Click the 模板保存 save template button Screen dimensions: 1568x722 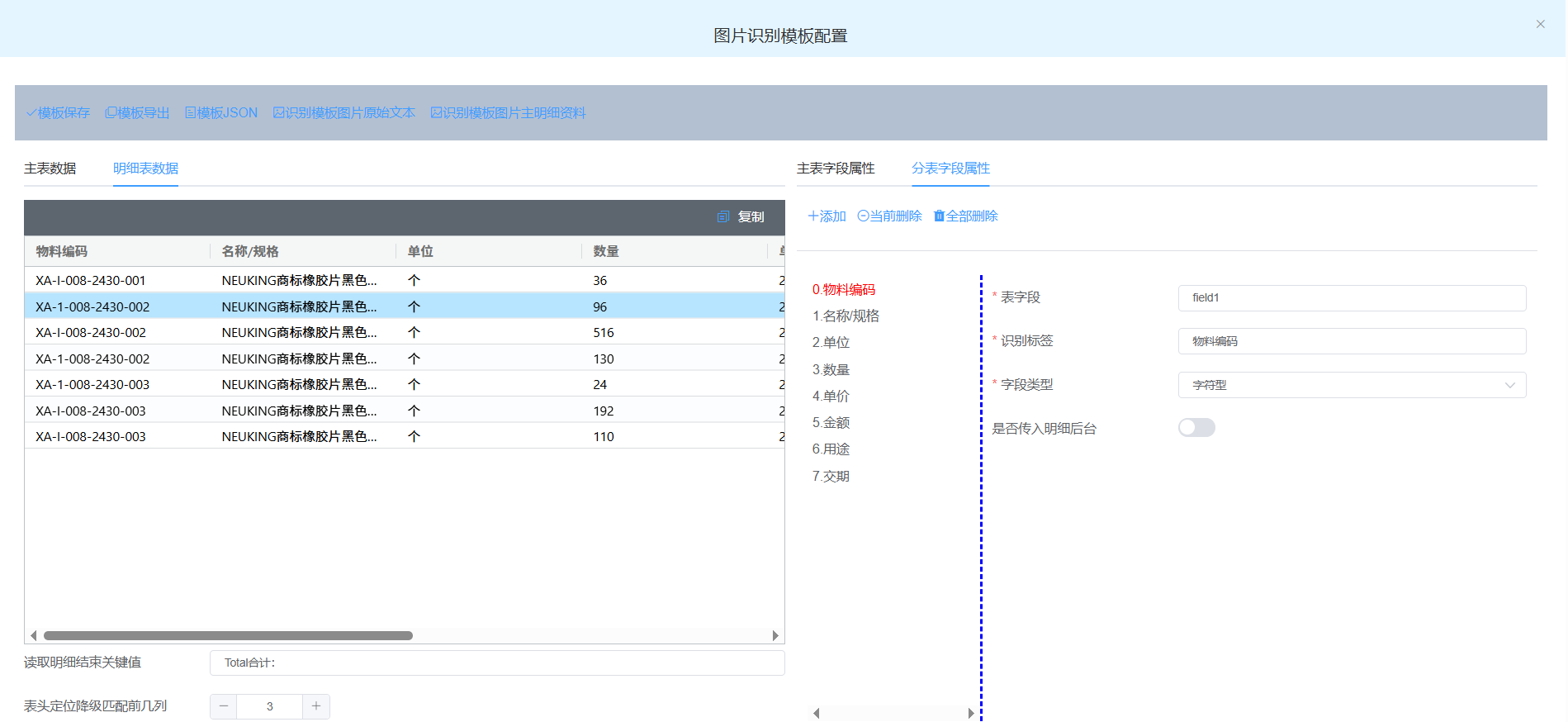[58, 112]
